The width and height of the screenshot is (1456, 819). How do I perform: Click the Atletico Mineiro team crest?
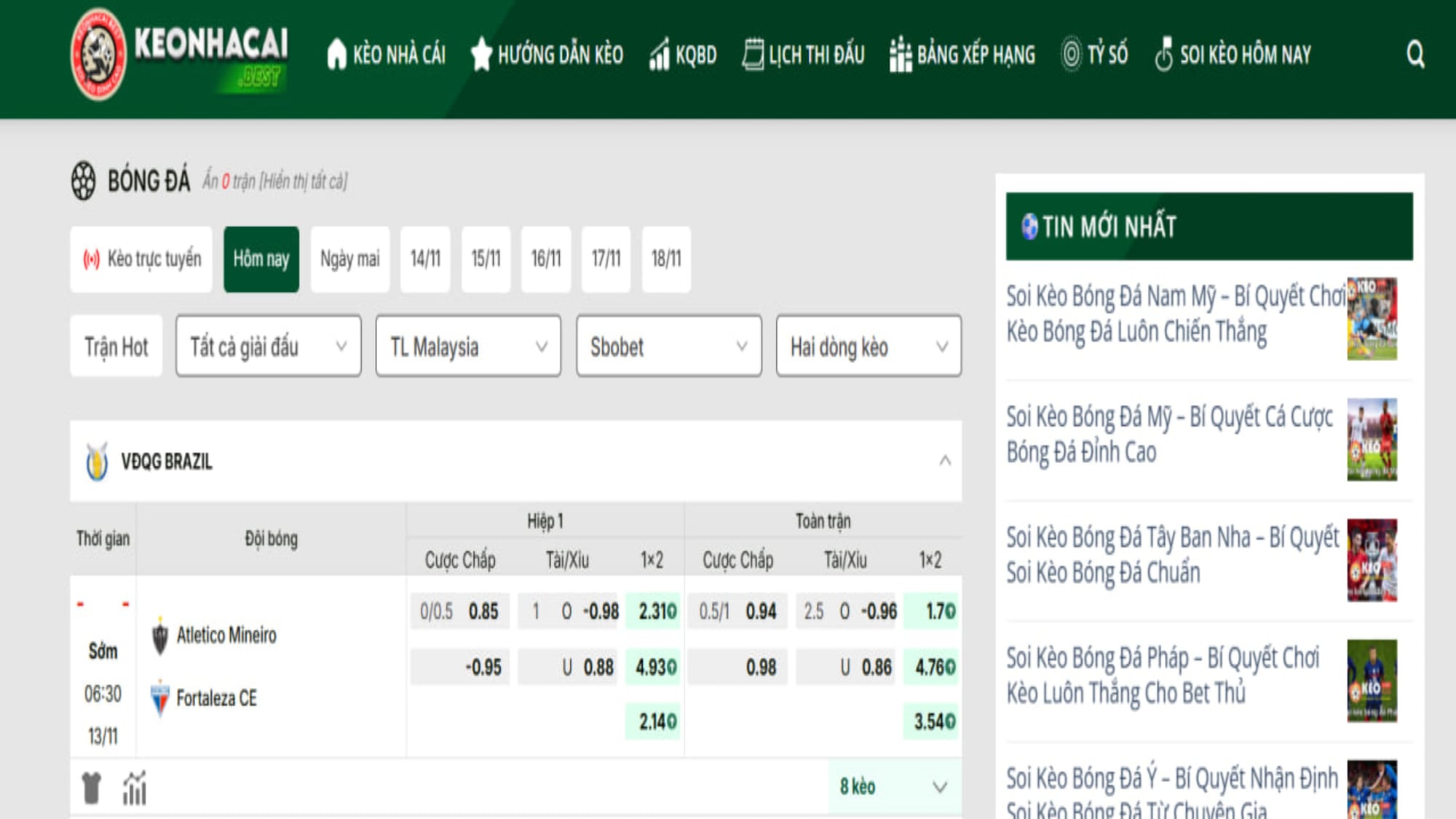point(160,636)
